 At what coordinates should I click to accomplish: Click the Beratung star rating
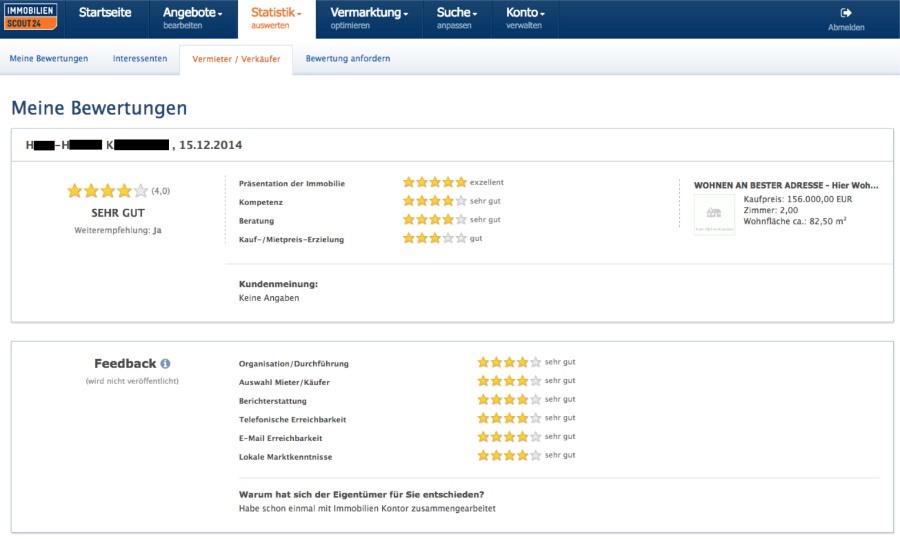(435, 219)
